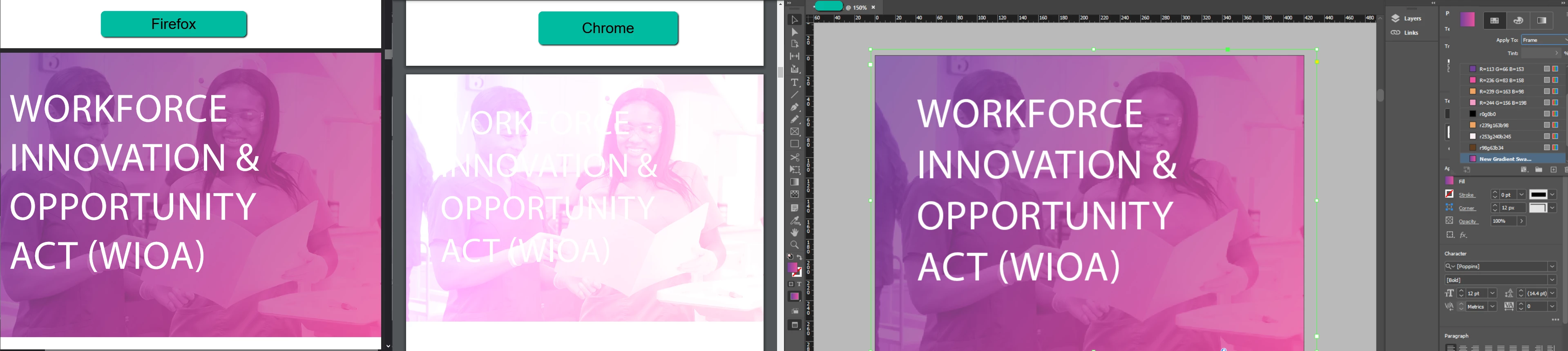Select the Line tool
Image resolution: width=1568 pixels, height=351 pixels.
click(794, 95)
